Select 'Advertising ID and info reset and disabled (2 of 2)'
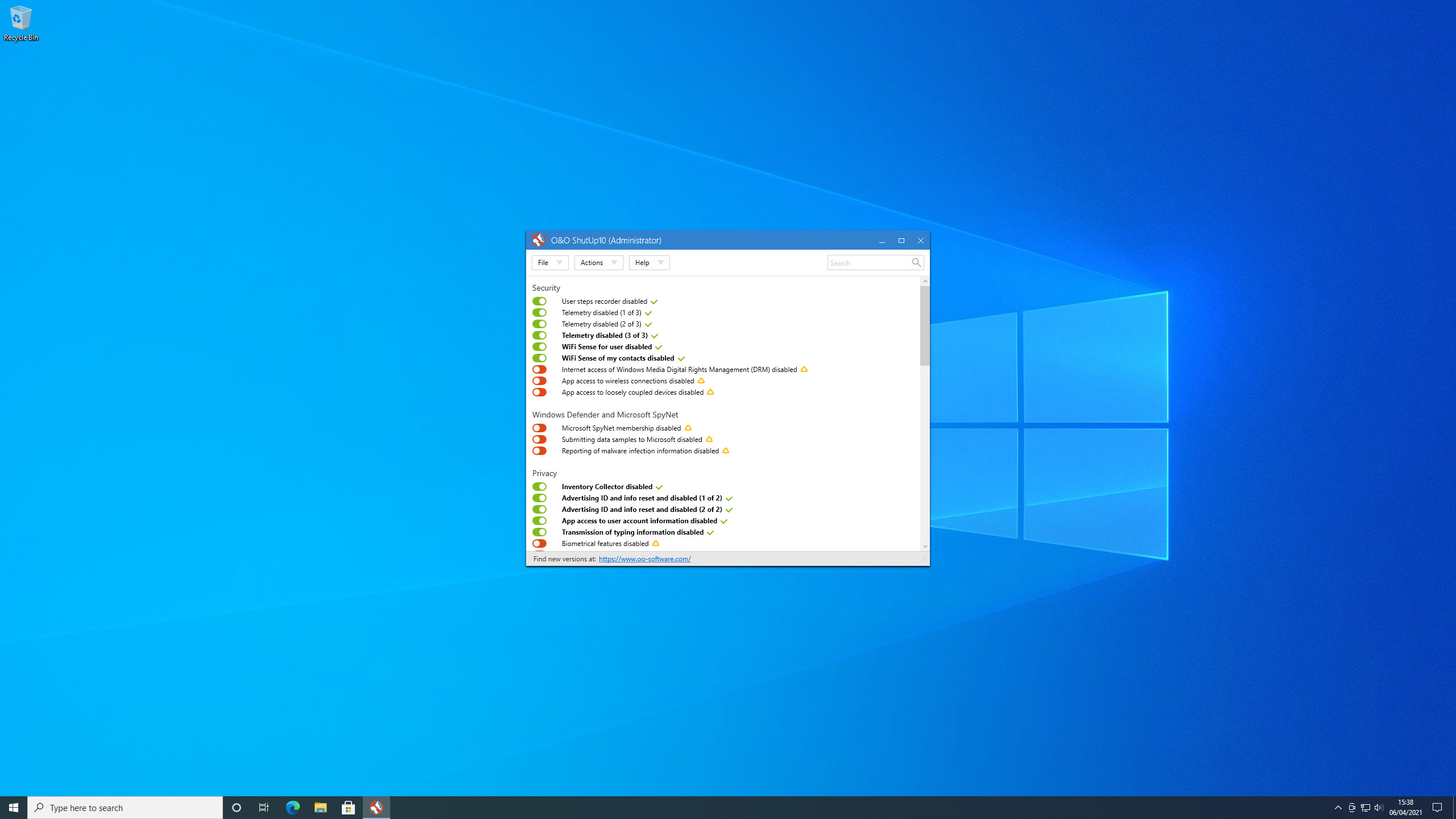The width and height of the screenshot is (1456, 819). (642, 510)
